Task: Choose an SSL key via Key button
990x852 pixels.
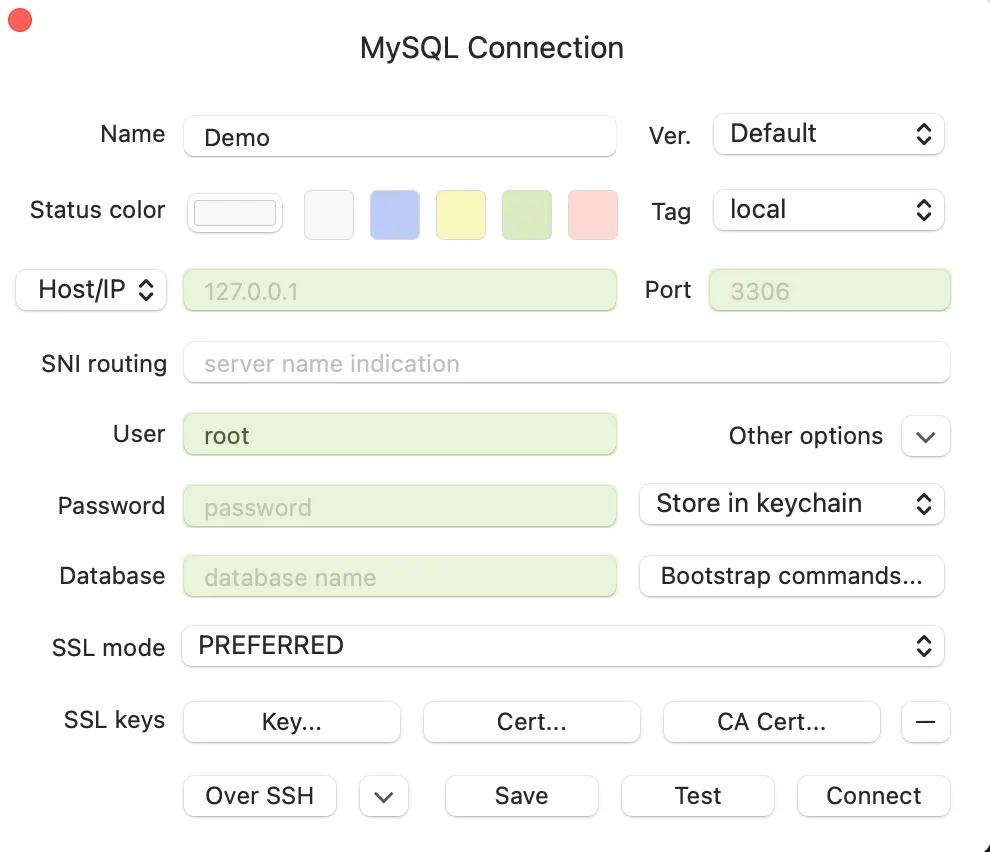Action: pyautogui.click(x=291, y=722)
